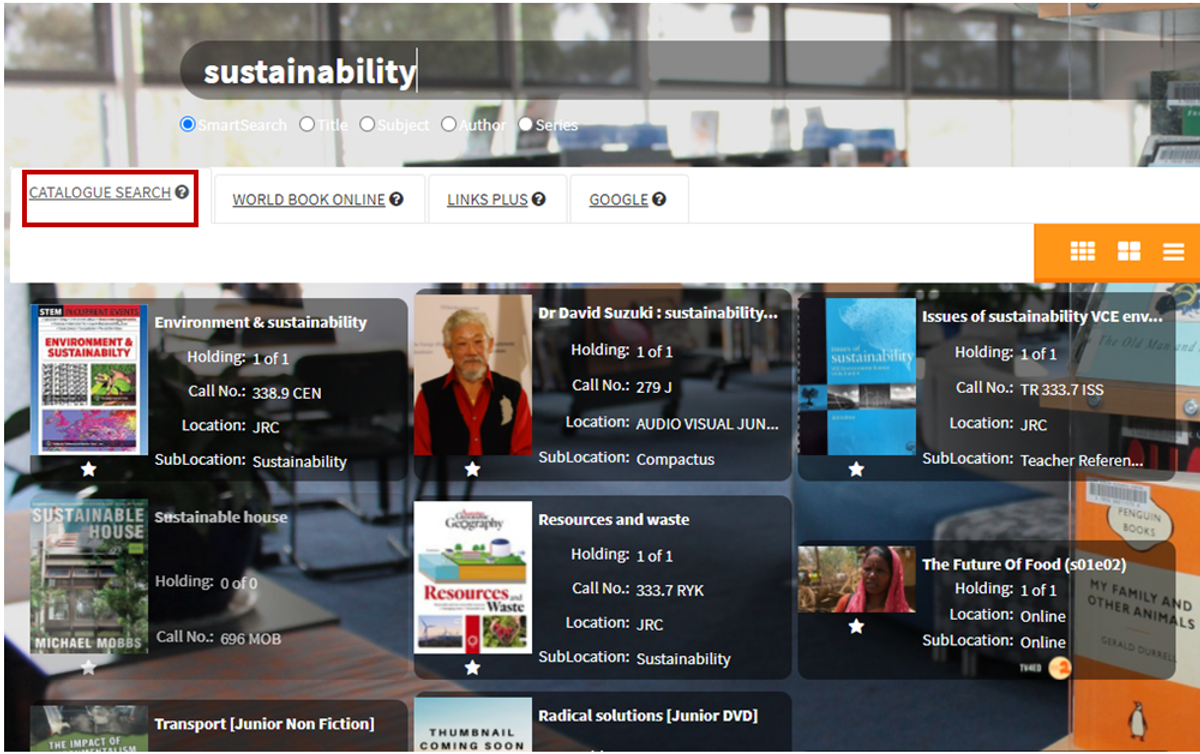Screen dimensions: 1200x754
Task: Choose the Subject radio button
Action: [x=367, y=125]
